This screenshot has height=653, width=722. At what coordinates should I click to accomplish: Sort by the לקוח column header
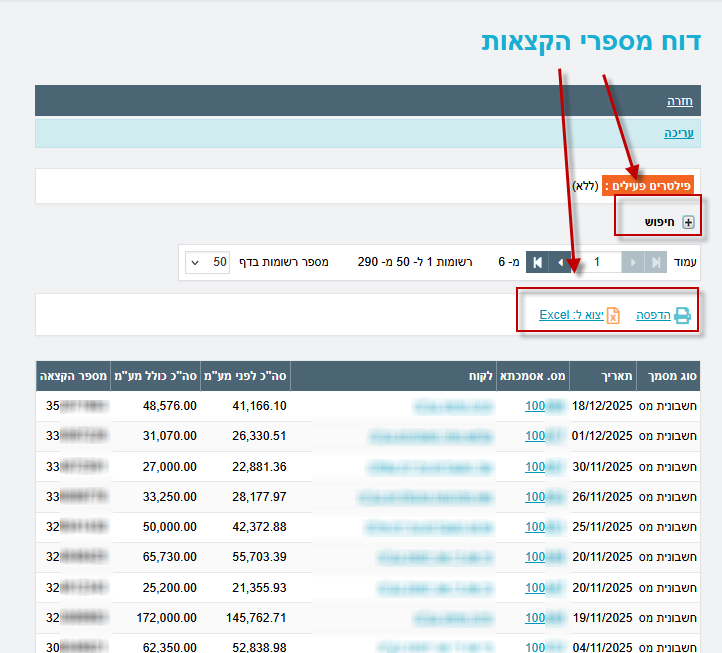478,376
